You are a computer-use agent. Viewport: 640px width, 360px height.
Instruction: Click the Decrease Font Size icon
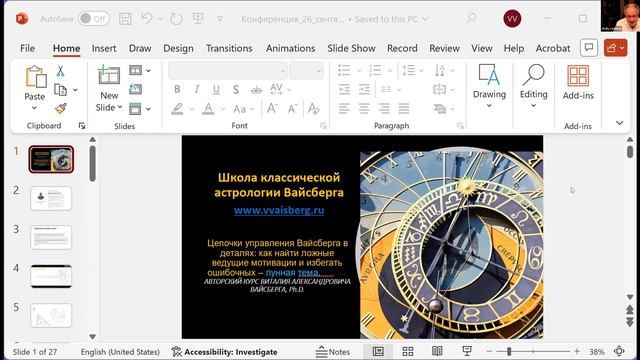point(292,109)
